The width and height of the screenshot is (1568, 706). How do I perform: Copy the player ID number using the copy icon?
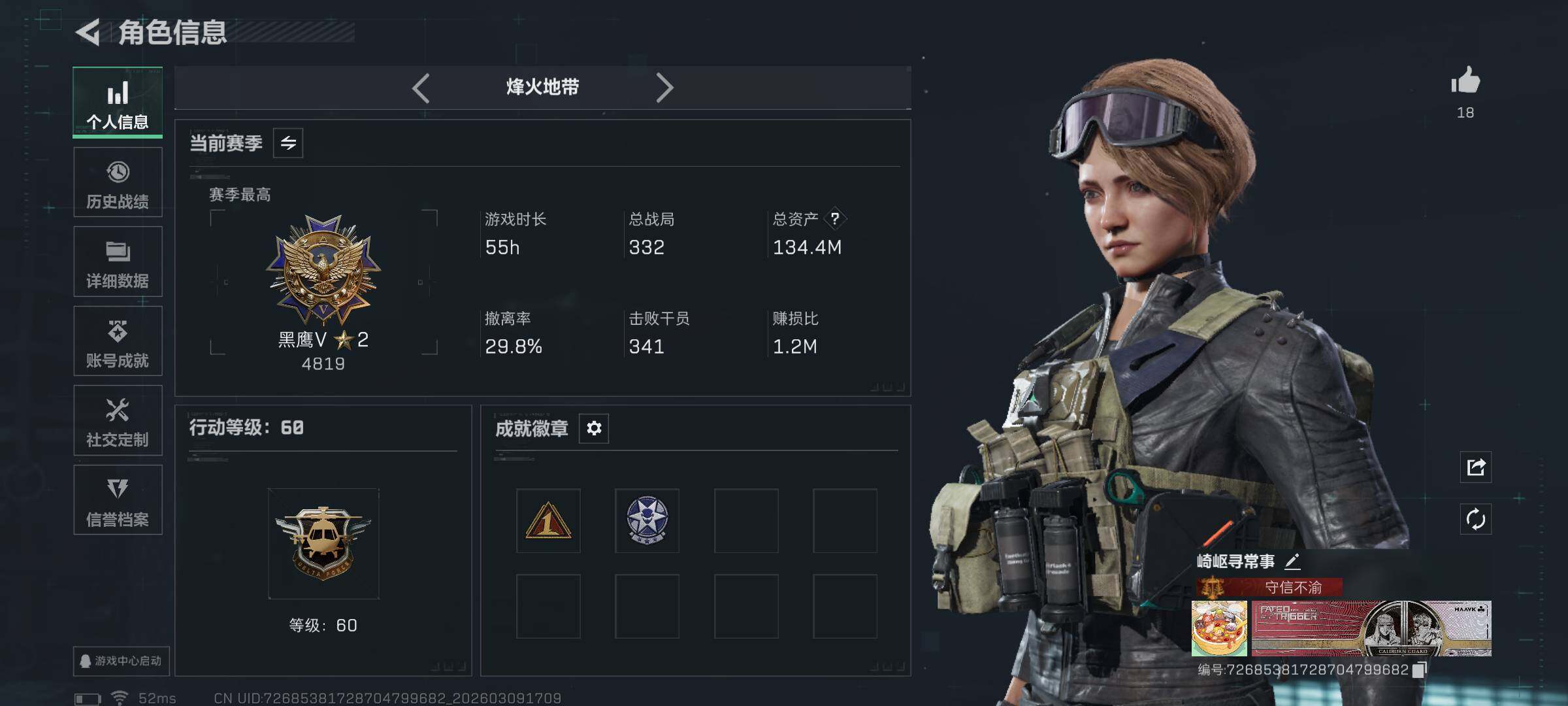click(1418, 670)
